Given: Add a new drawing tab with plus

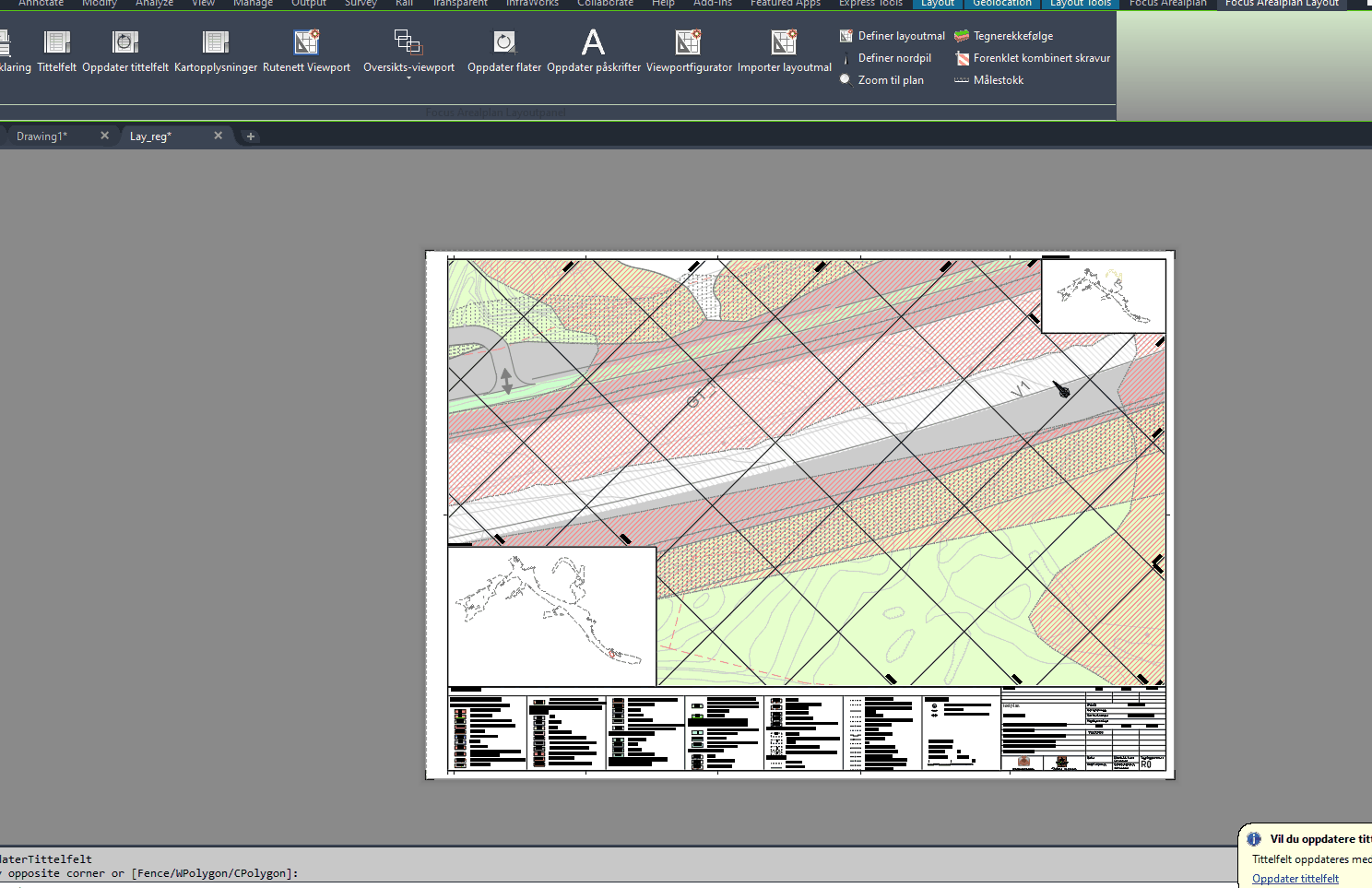Looking at the screenshot, I should tap(250, 136).
